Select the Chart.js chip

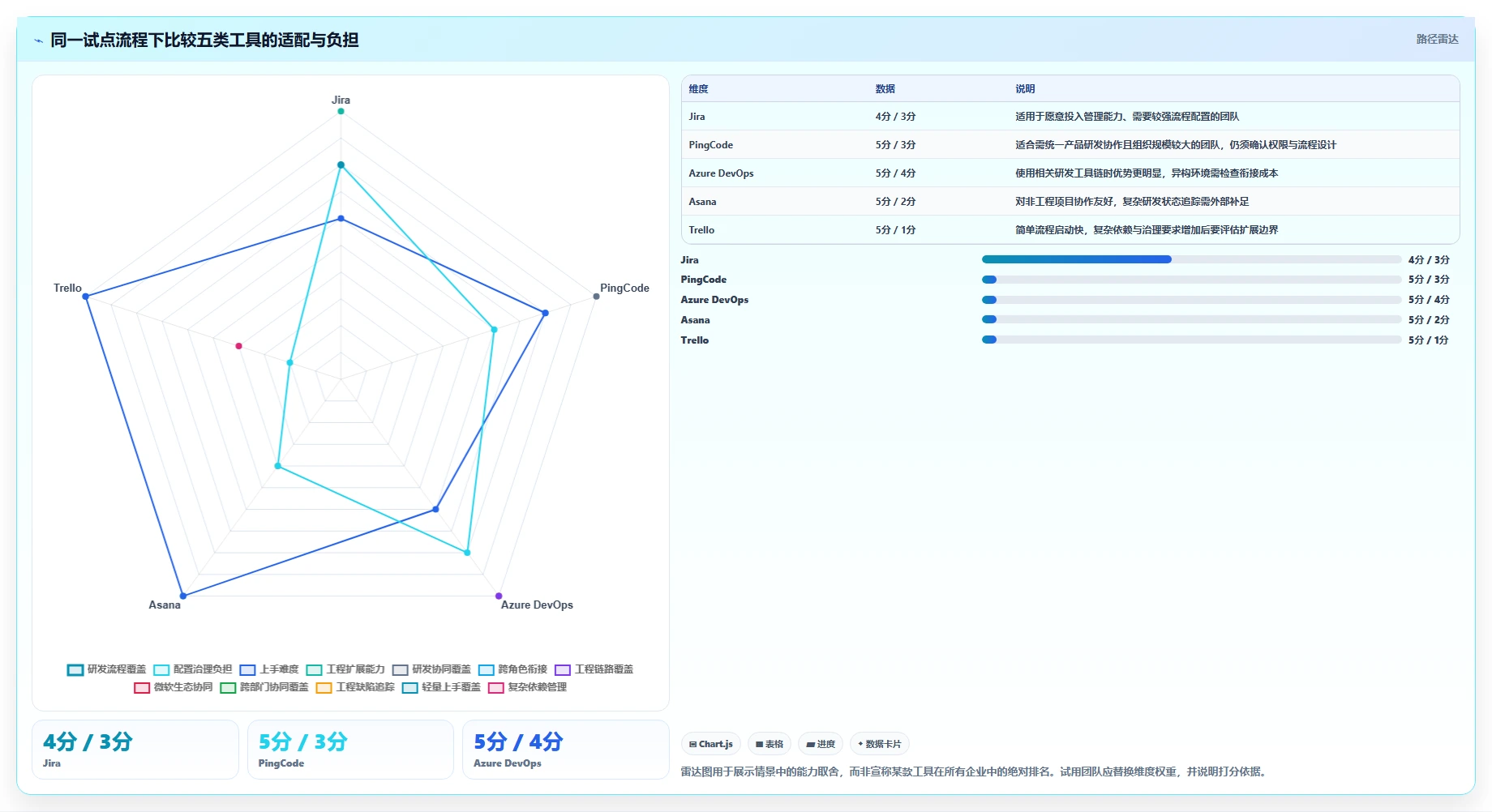[711, 744]
